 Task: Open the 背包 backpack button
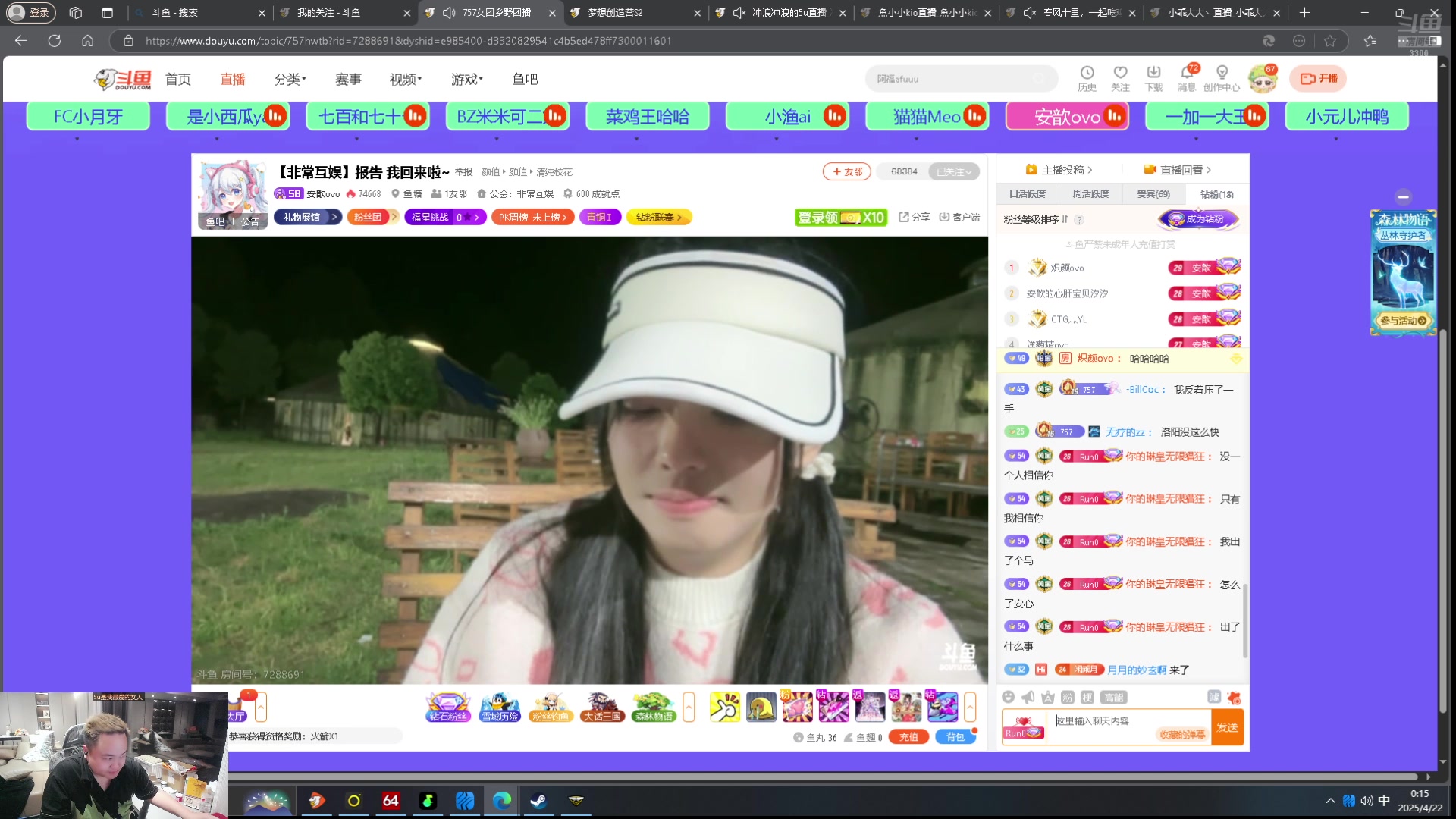[955, 737]
